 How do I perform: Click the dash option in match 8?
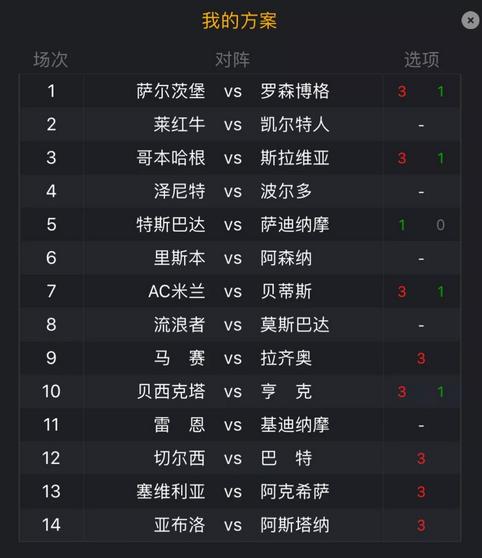click(421, 325)
